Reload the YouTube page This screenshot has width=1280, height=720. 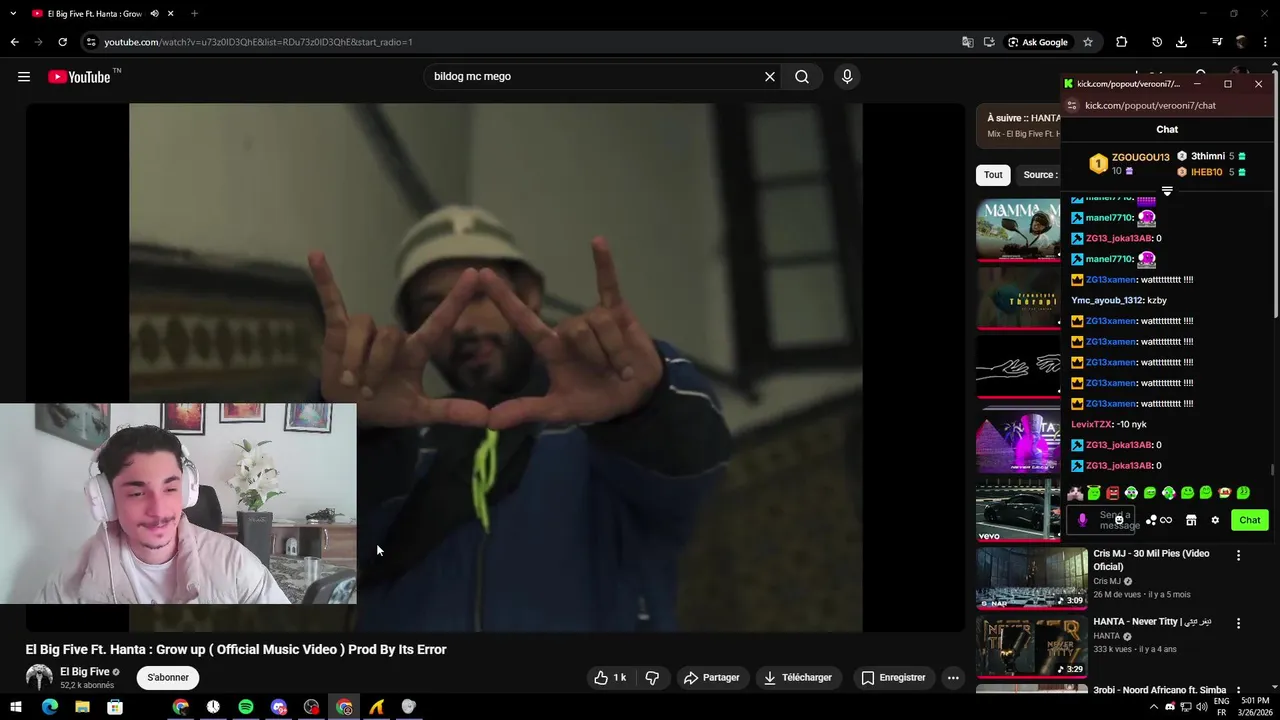coord(62,42)
